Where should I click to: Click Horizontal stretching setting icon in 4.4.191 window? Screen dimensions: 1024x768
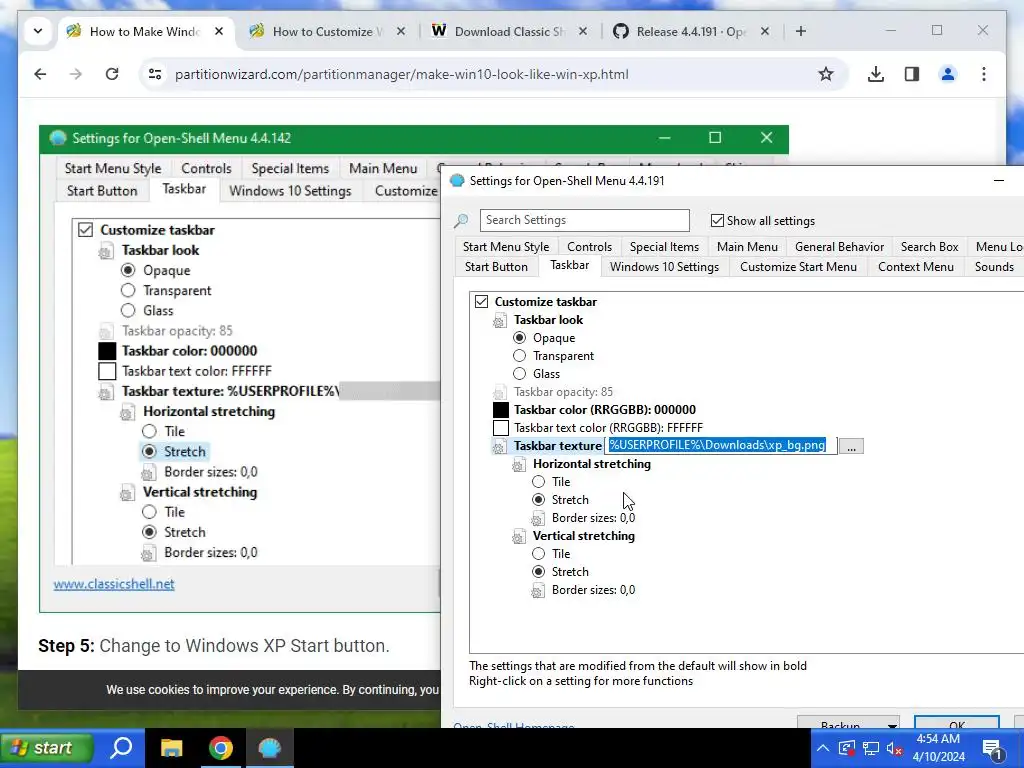519,465
